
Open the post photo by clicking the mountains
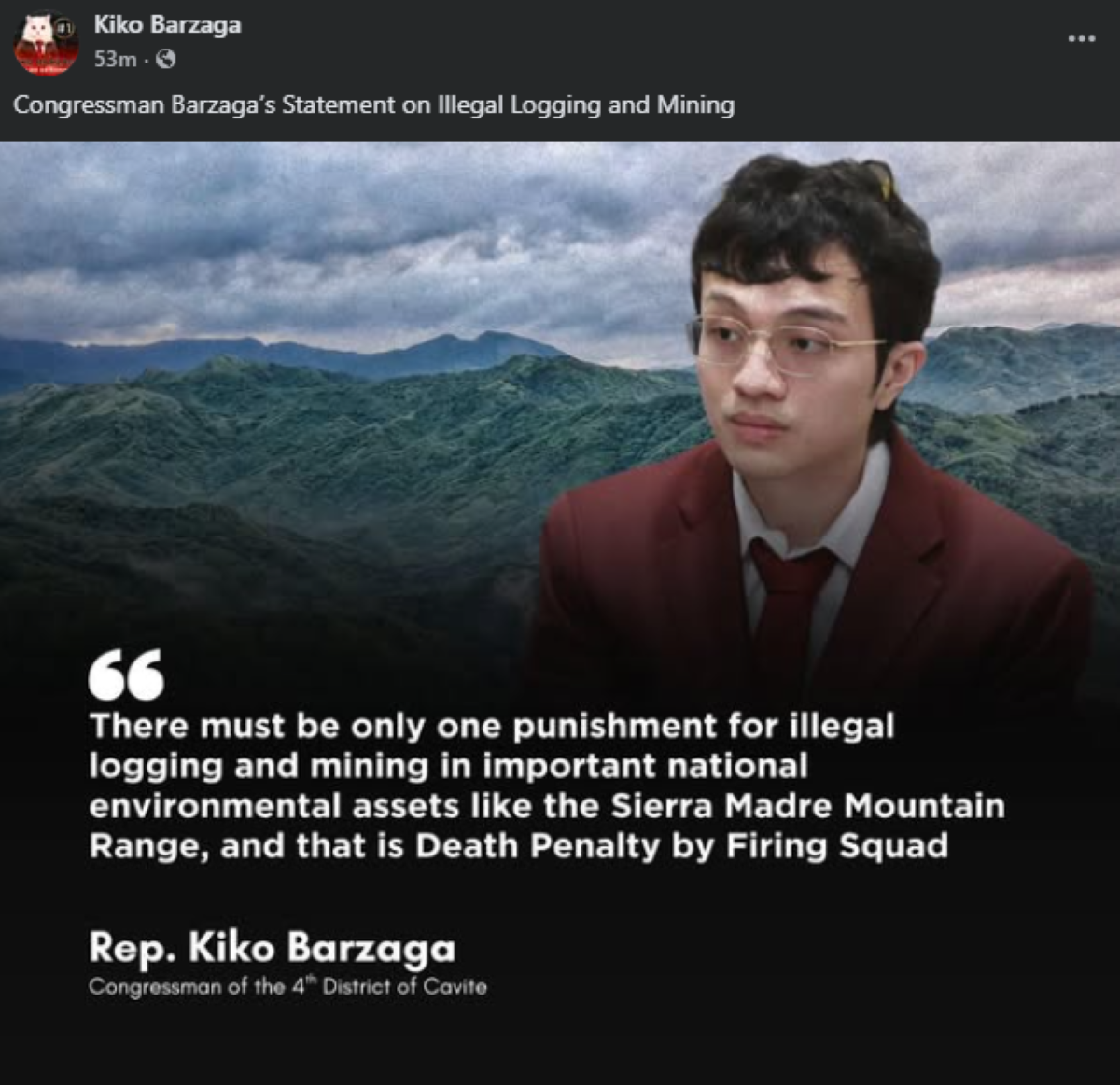click(280, 438)
